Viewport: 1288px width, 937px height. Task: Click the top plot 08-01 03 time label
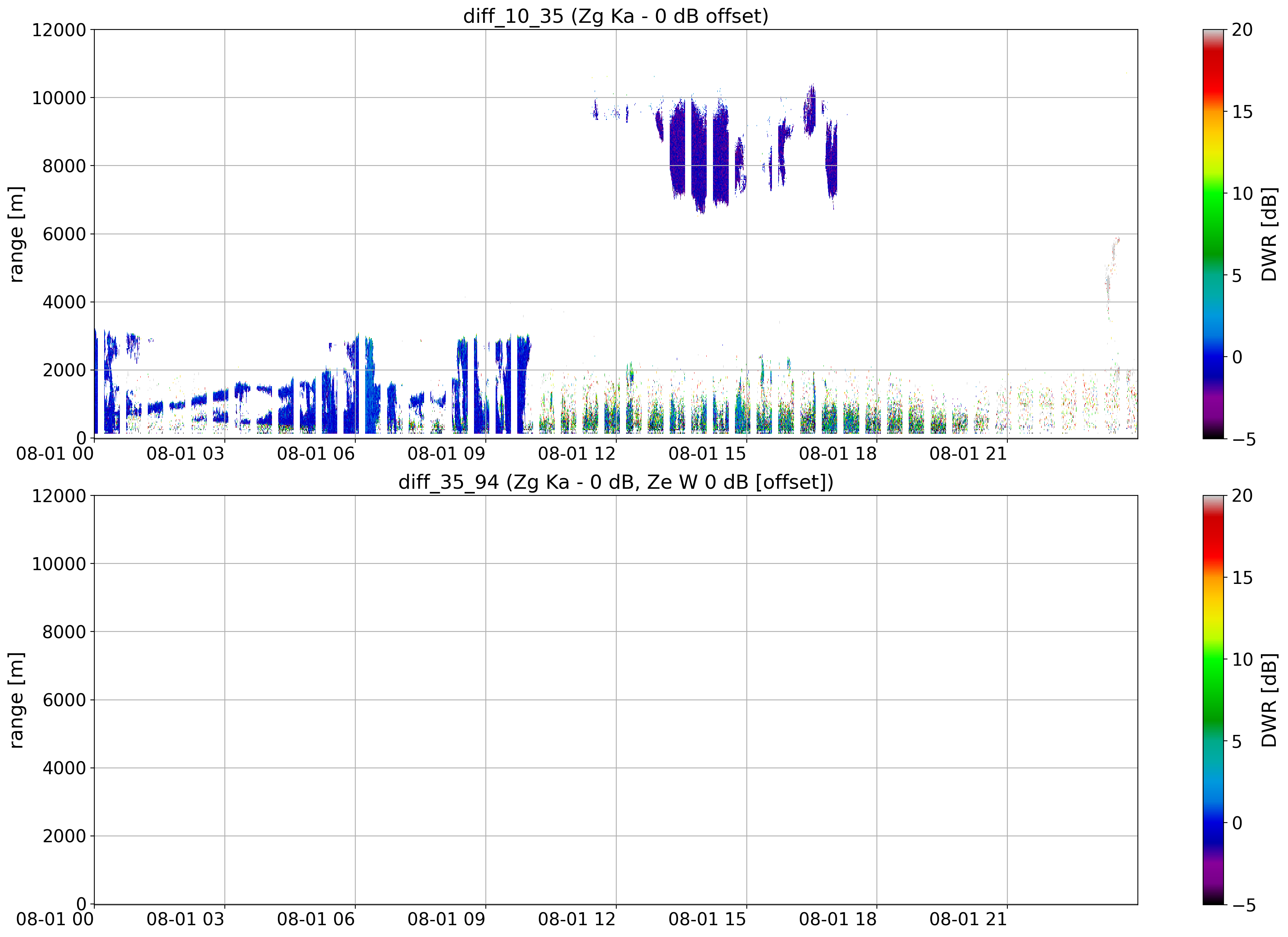click(186, 453)
